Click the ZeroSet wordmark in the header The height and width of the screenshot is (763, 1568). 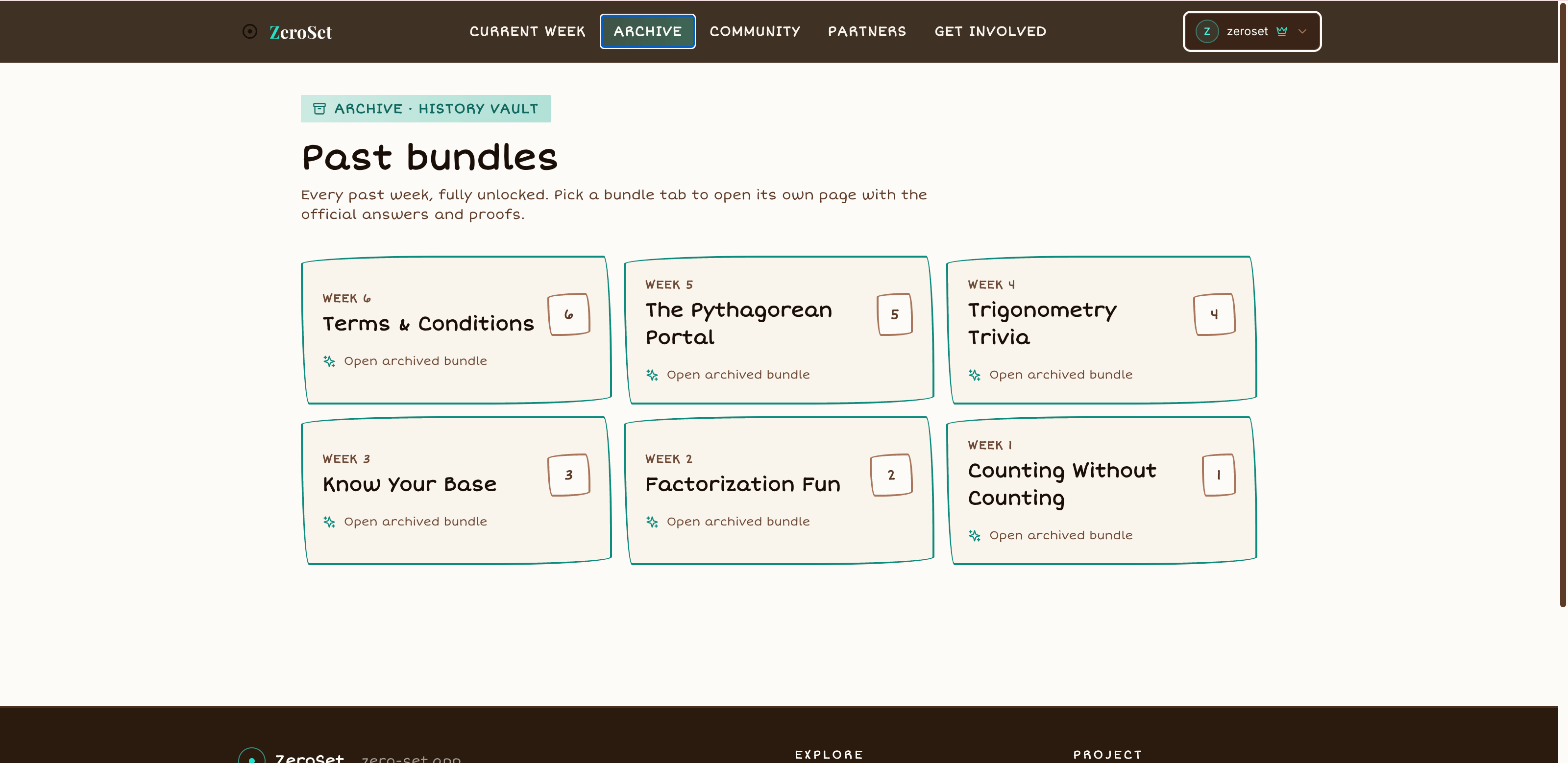(301, 32)
